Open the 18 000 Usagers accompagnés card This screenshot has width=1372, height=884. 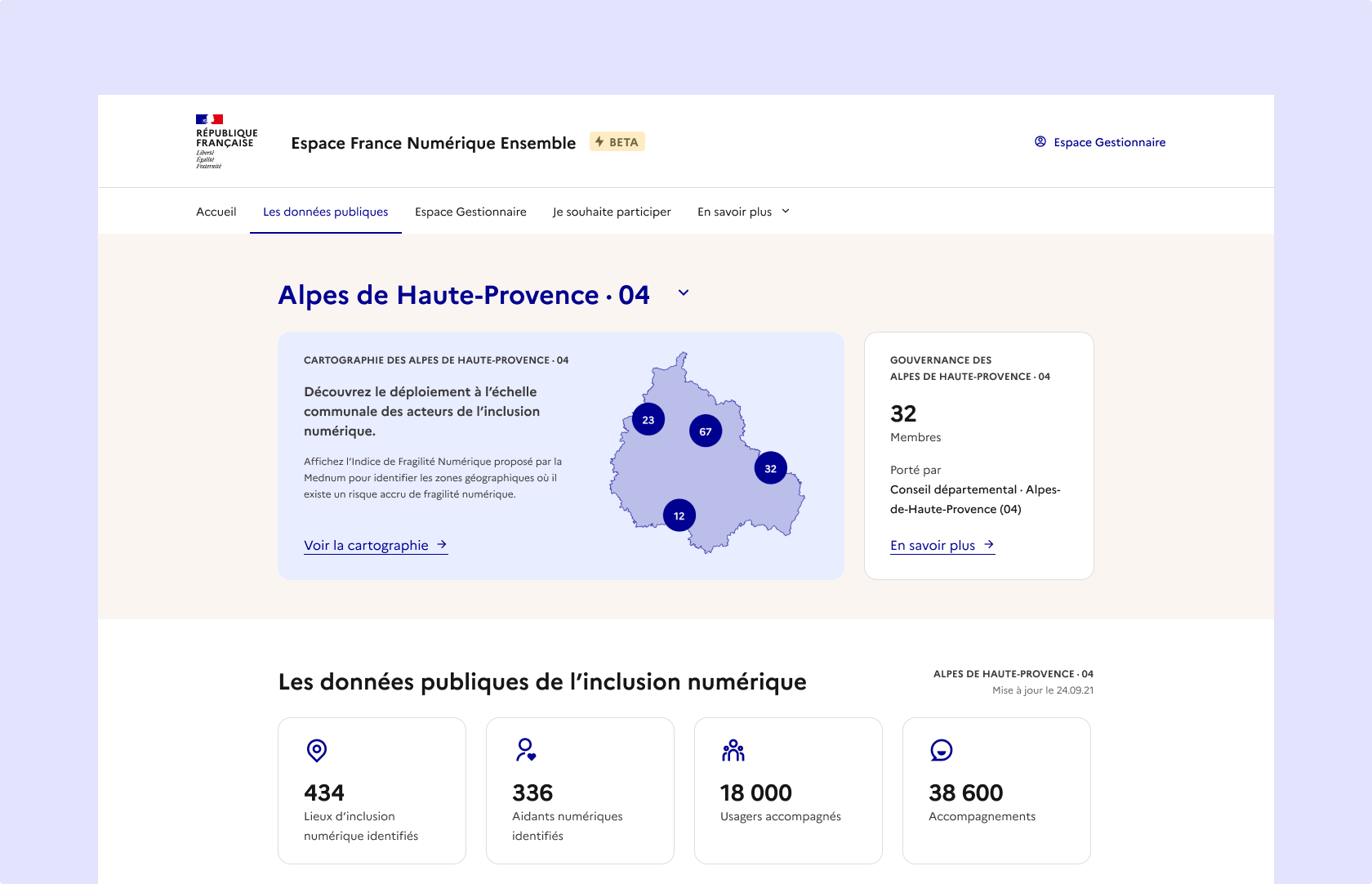(x=788, y=791)
